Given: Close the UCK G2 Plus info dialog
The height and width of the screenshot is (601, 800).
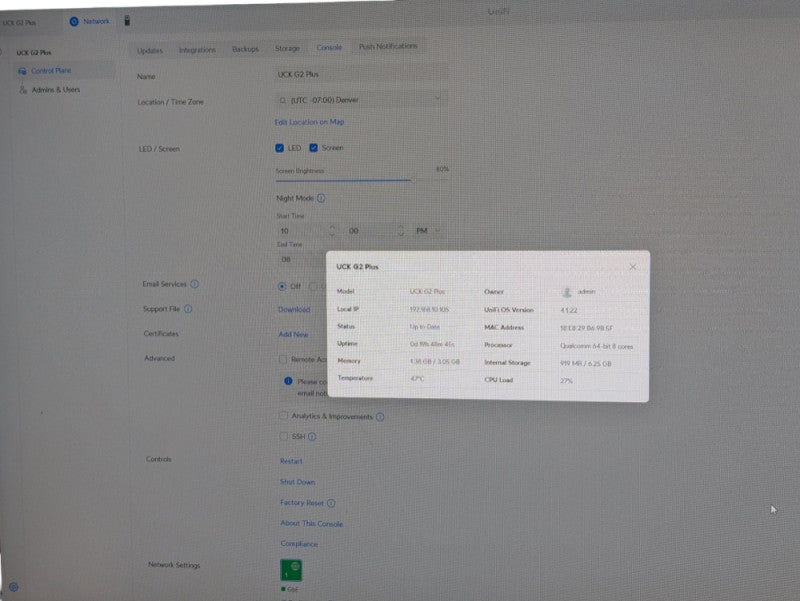Looking at the screenshot, I should pyautogui.click(x=633, y=267).
